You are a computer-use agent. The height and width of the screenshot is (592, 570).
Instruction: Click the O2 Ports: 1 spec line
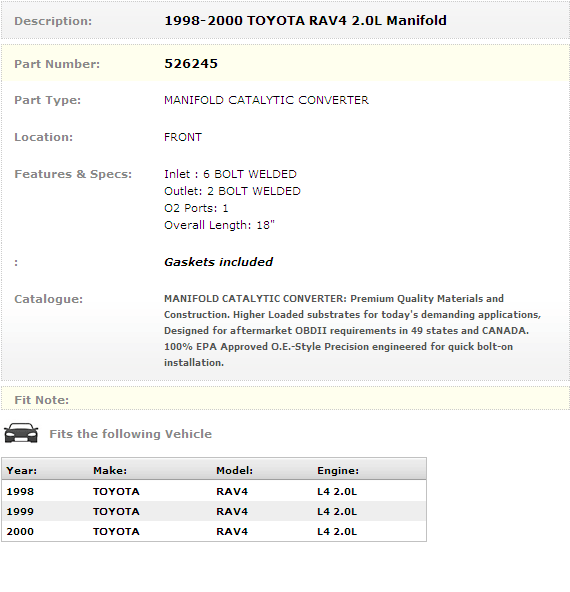point(196,208)
